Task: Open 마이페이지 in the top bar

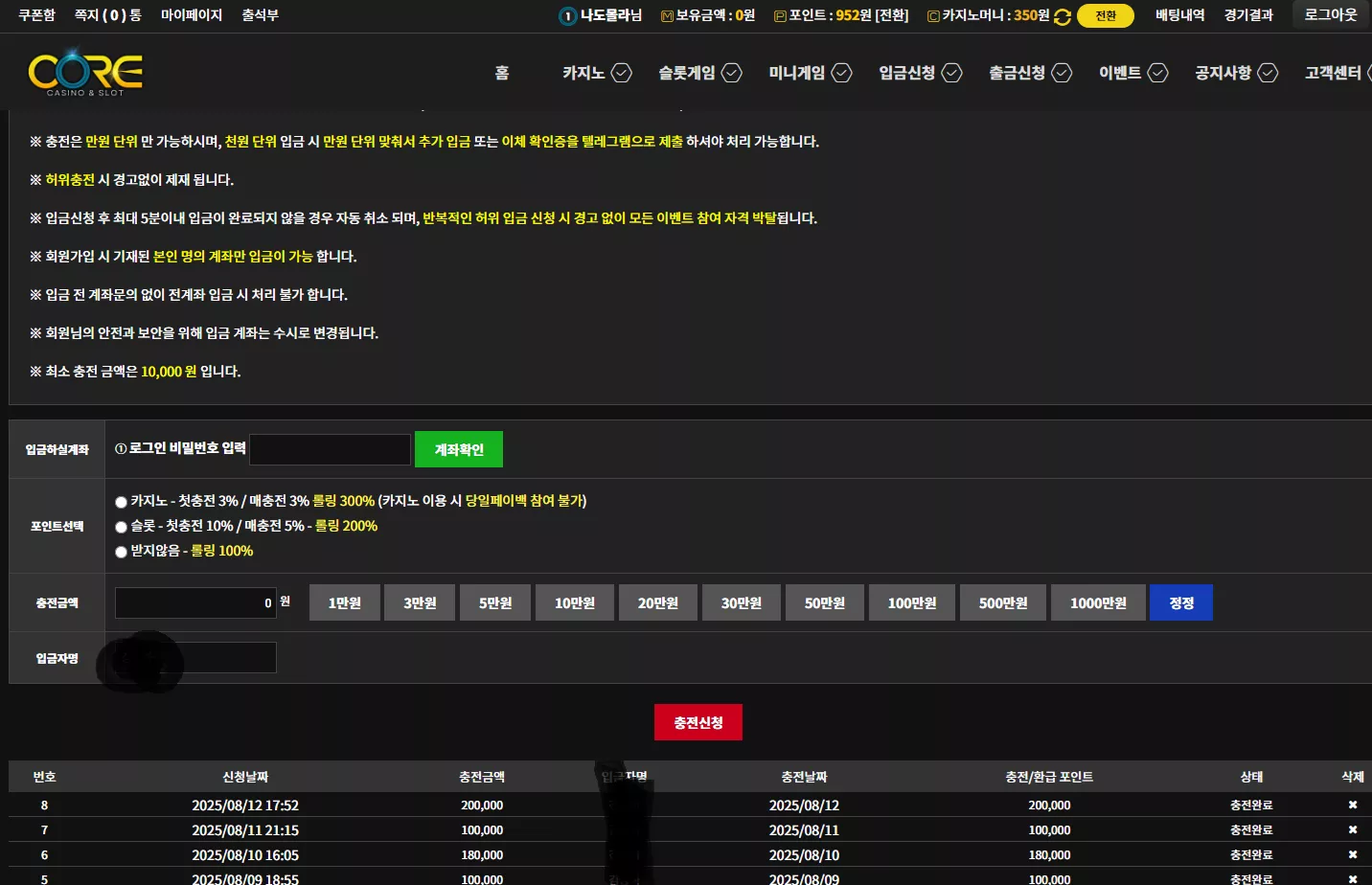Action: tap(192, 15)
